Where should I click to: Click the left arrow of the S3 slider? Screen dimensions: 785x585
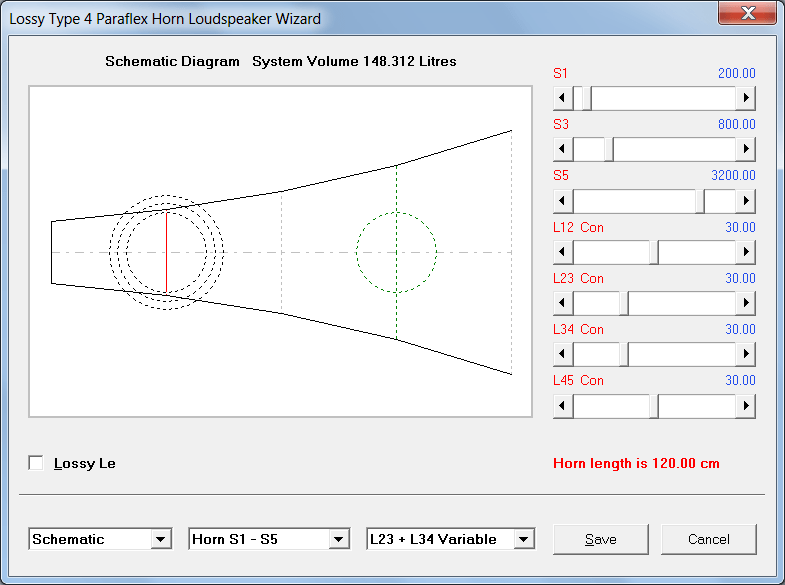coord(563,149)
